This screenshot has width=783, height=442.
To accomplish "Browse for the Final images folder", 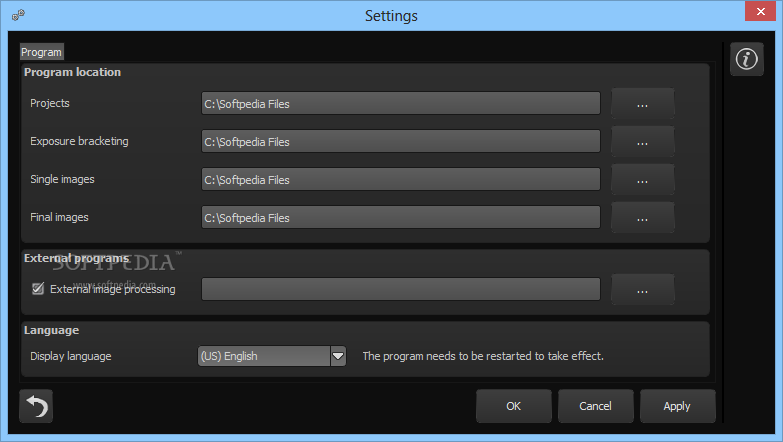I will 642,218.
